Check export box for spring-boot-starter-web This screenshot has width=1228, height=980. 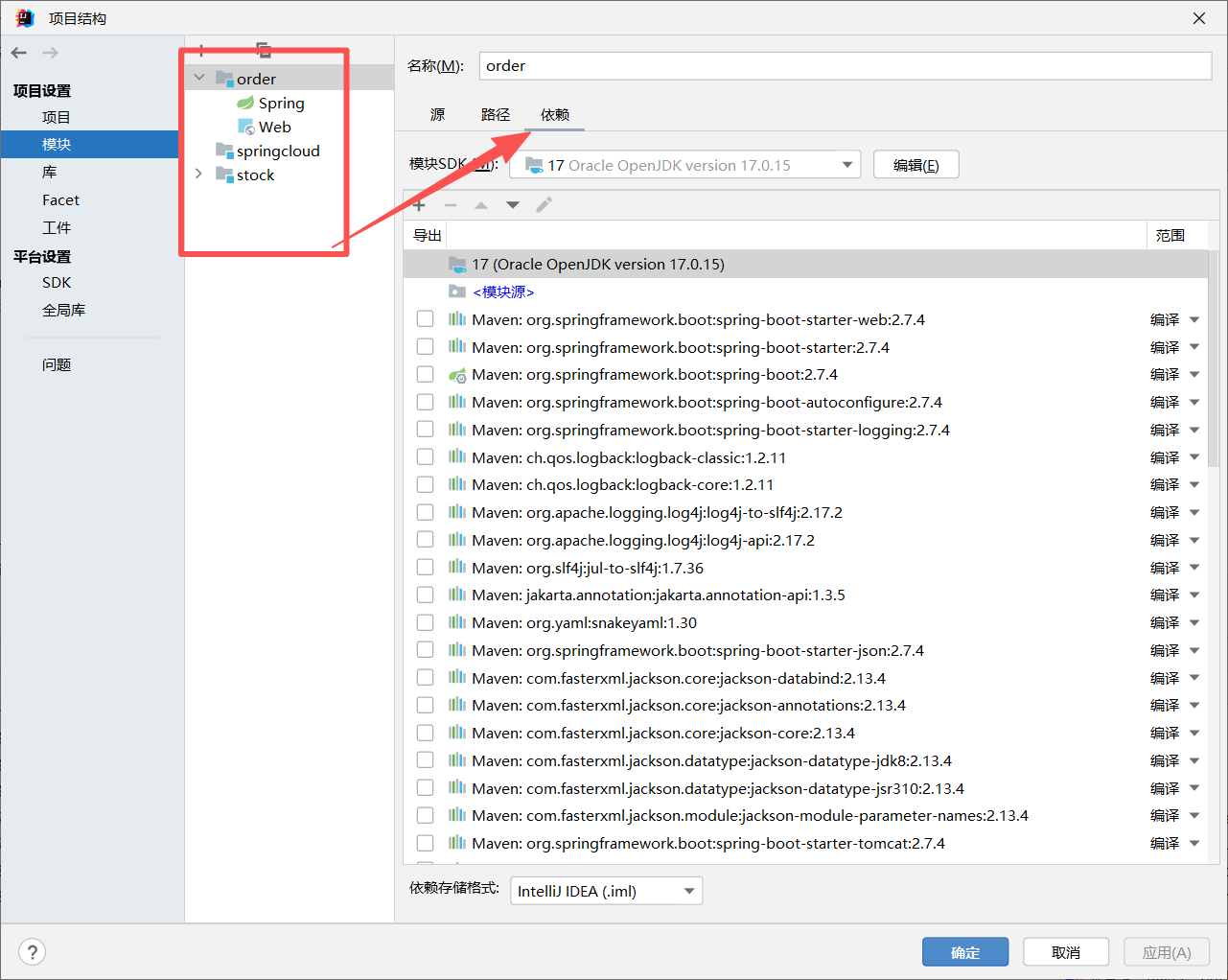pyautogui.click(x=425, y=319)
